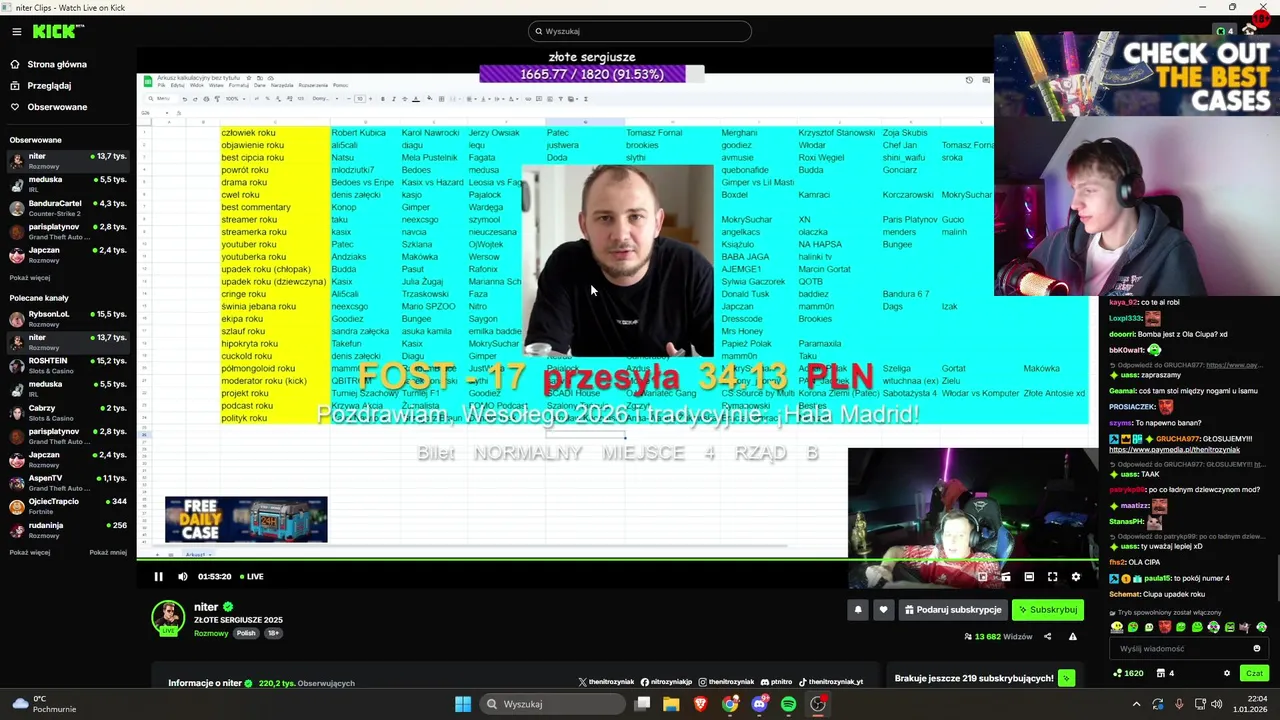Image resolution: width=1280 pixels, height=720 pixels.
Task: Open ROSHTEIN channel in recommended list
Action: [67, 364]
